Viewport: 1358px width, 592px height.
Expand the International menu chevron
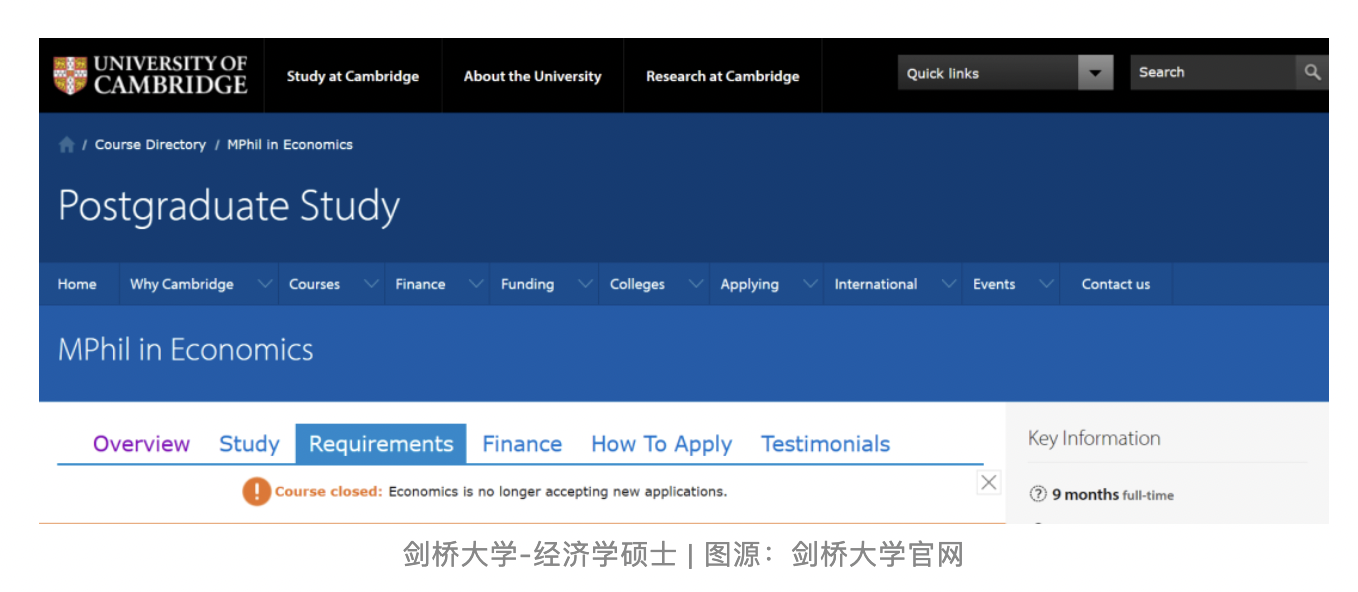pos(948,284)
